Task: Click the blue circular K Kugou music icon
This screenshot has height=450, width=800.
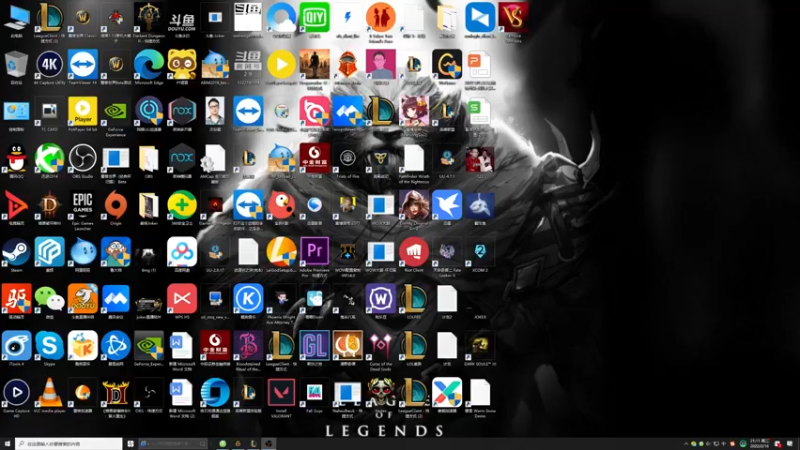Action: tap(248, 301)
